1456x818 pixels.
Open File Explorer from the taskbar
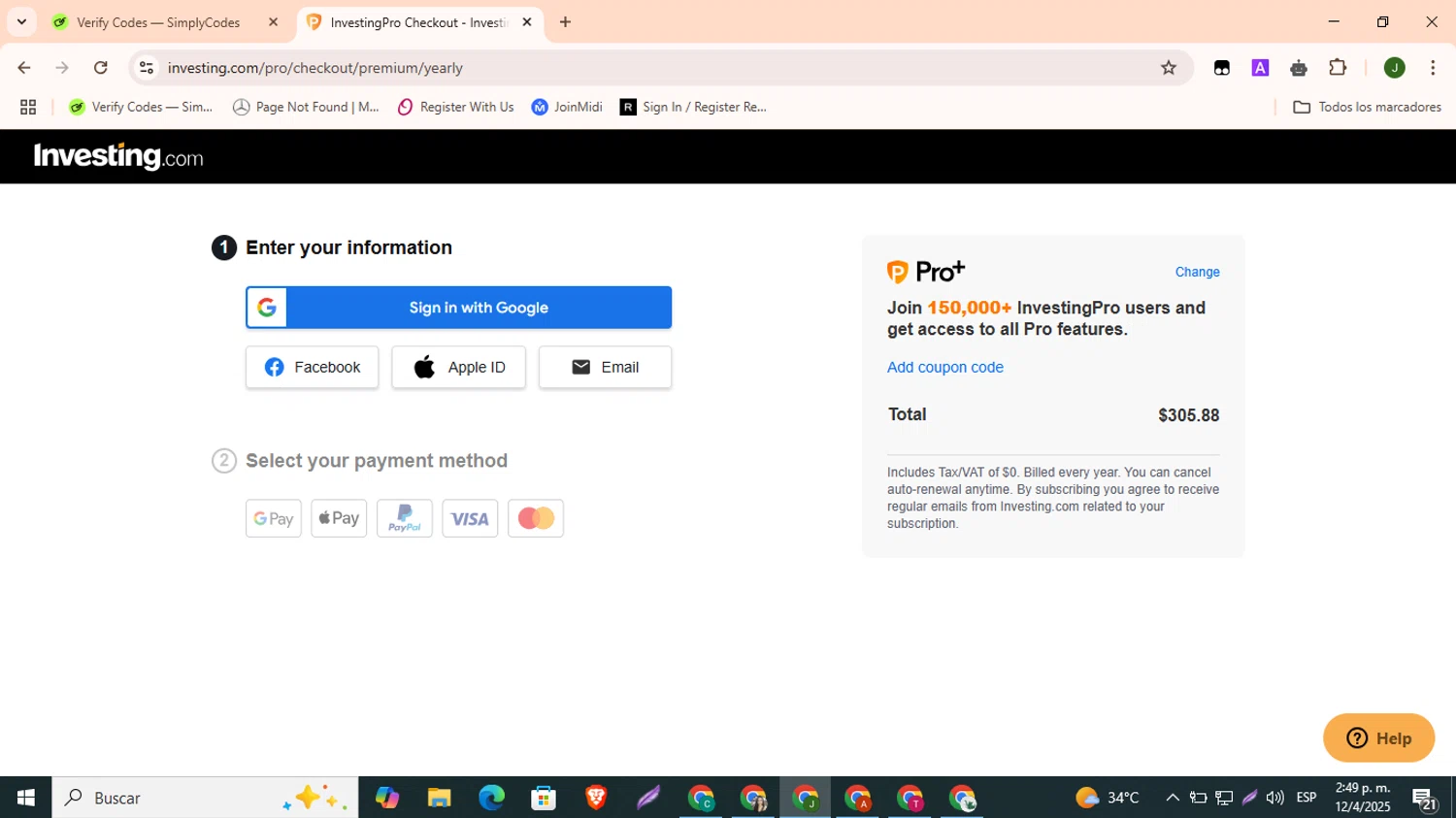coord(439,798)
